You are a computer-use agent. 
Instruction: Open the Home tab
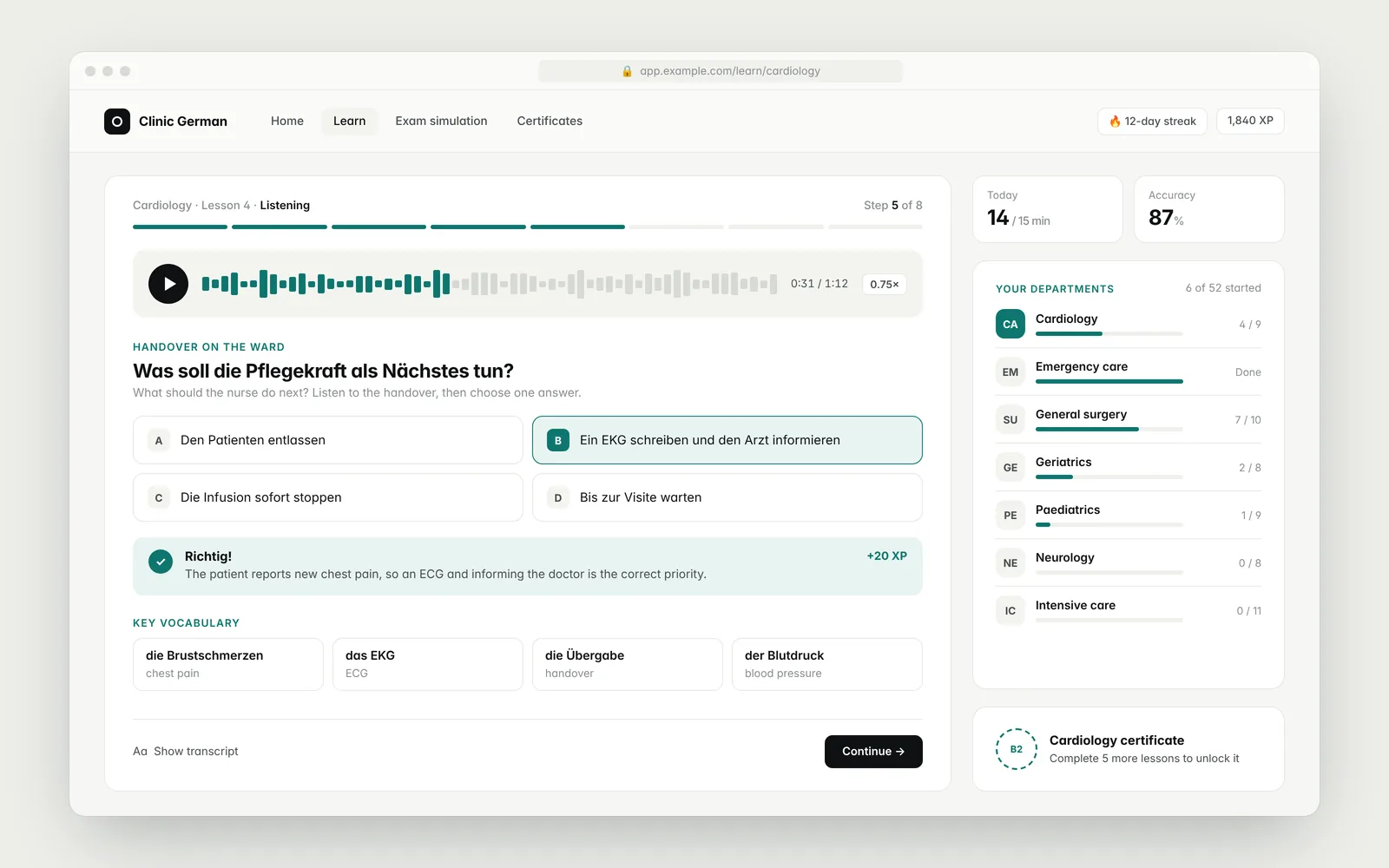tap(287, 122)
